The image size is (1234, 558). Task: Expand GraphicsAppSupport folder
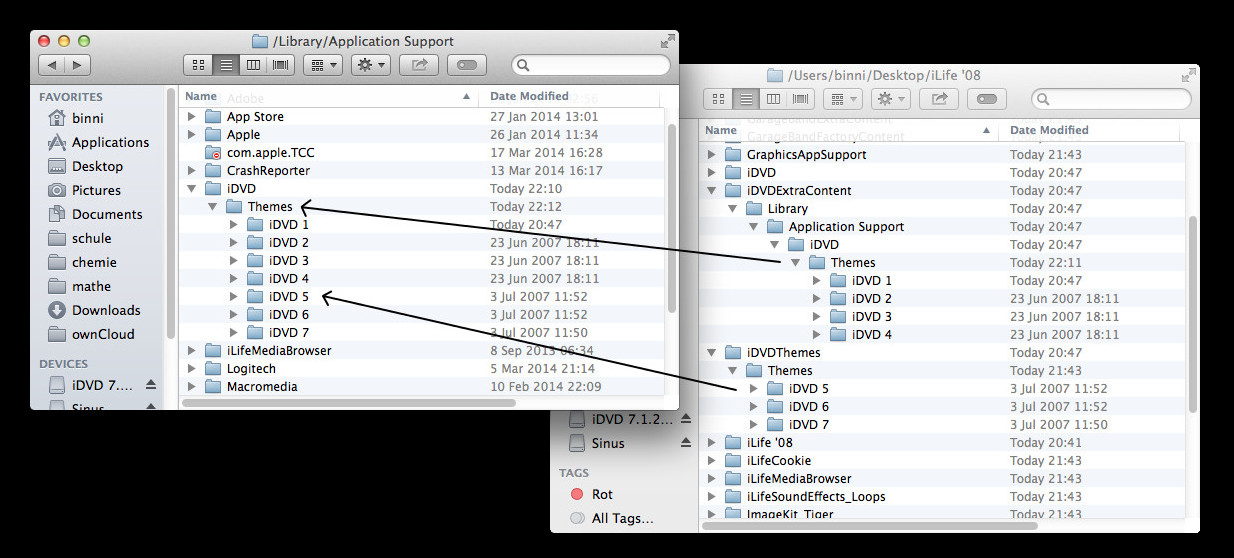pos(712,155)
